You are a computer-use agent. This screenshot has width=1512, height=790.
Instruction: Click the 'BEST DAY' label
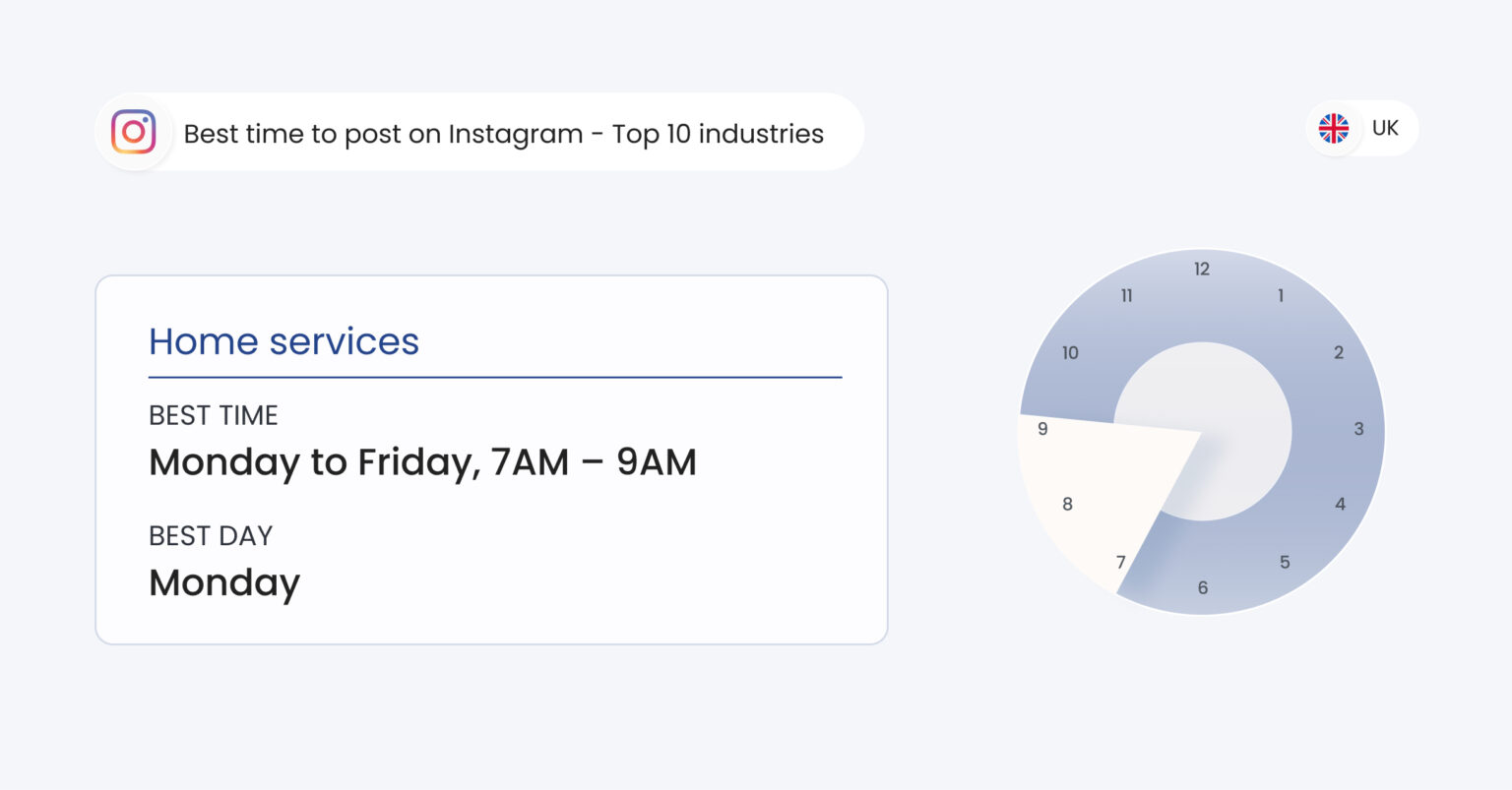211,536
